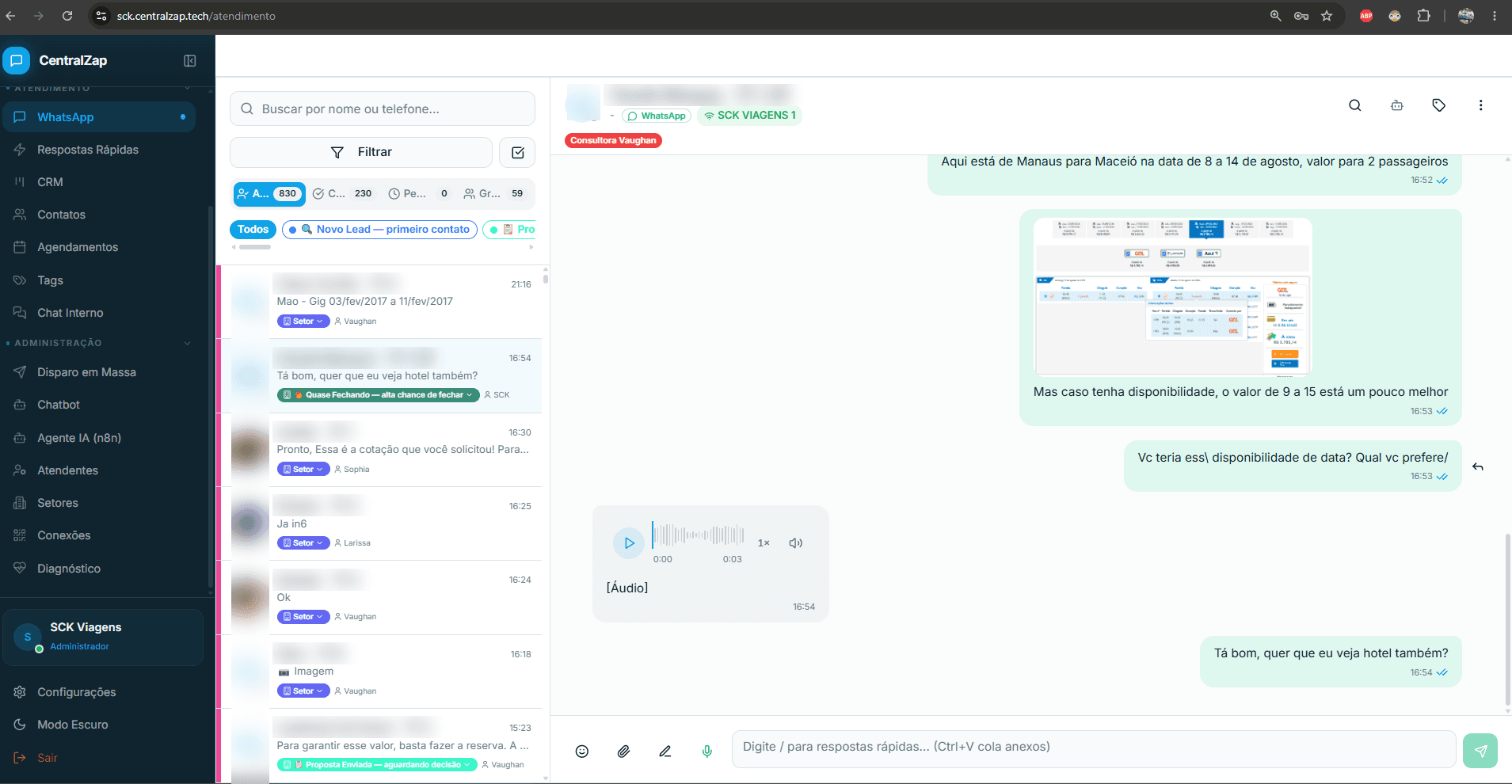Click the bot icon in chat header
Viewport: 1512px width, 784px height.
click(x=1397, y=105)
